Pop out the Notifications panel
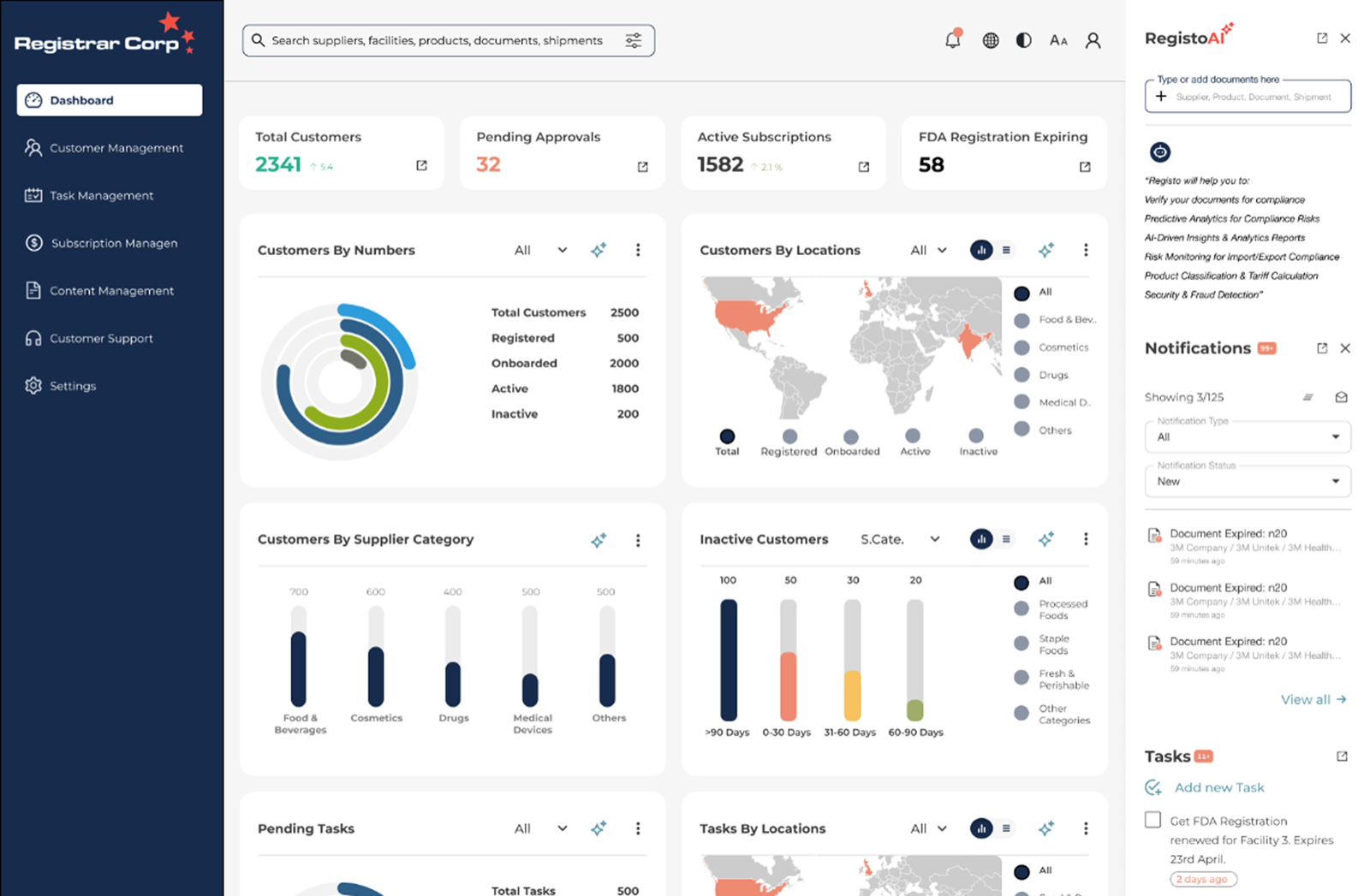The width and height of the screenshot is (1370, 896). (x=1322, y=348)
